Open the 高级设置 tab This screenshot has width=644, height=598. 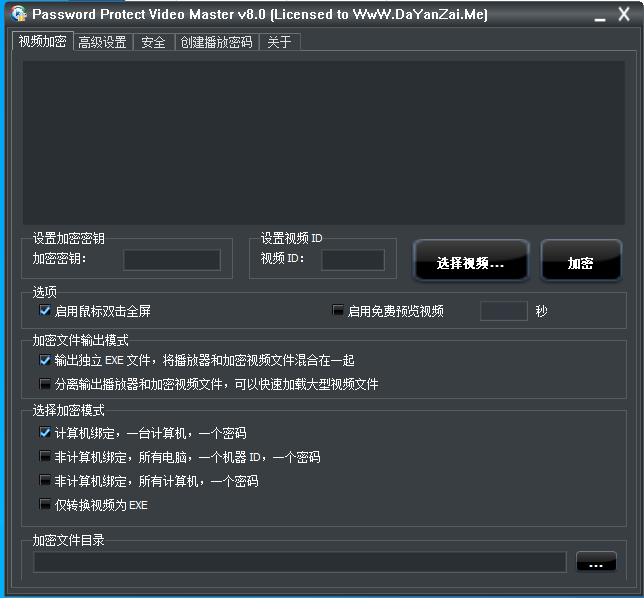[x=103, y=42]
